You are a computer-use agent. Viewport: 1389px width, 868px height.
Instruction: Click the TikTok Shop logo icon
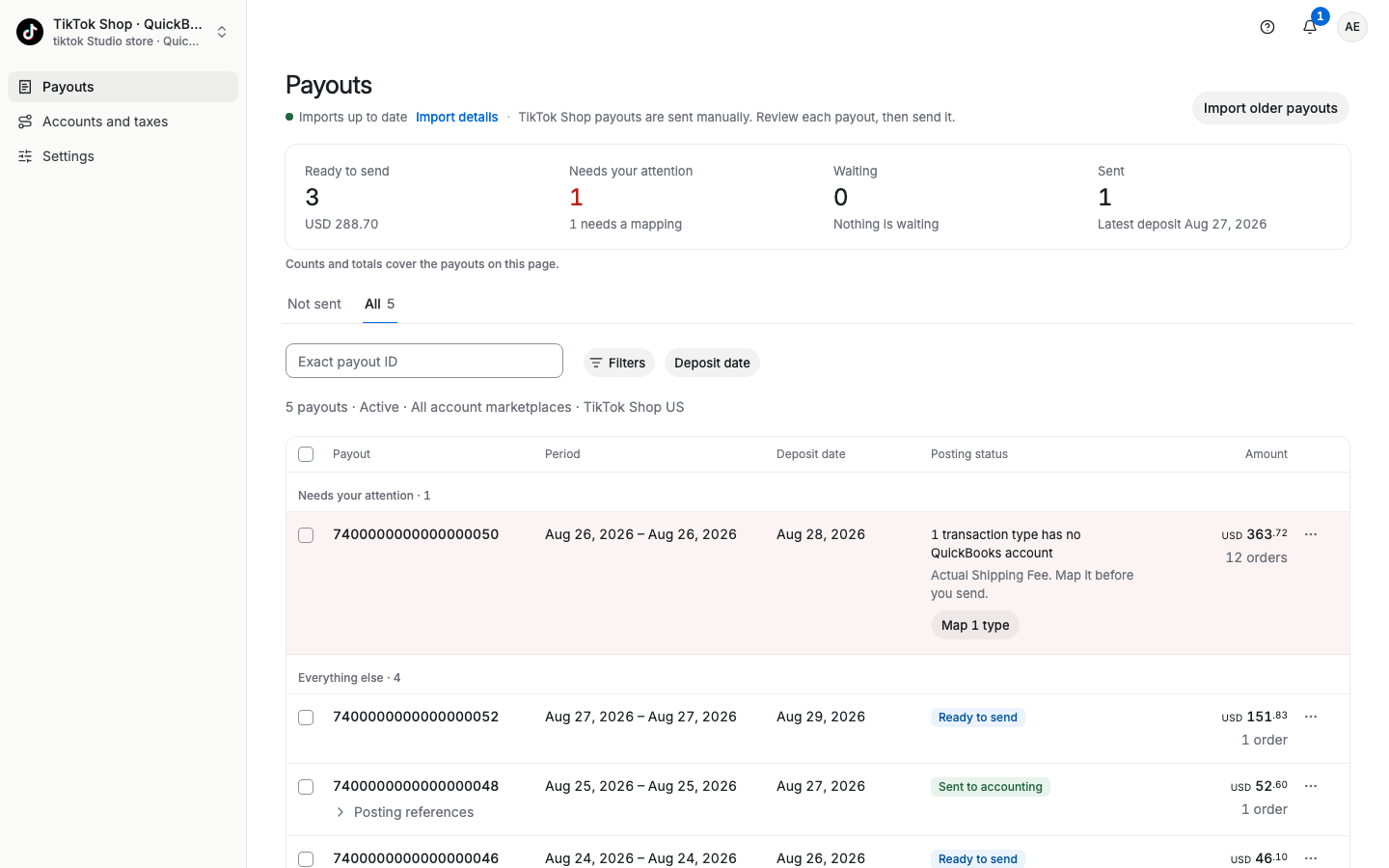click(30, 32)
